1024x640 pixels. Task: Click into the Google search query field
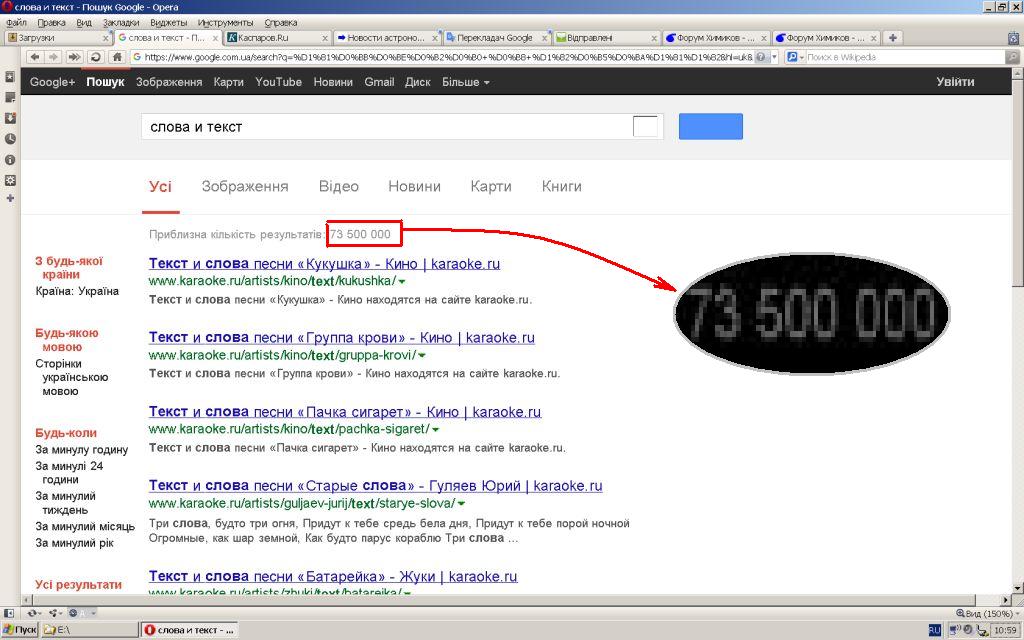click(385, 127)
